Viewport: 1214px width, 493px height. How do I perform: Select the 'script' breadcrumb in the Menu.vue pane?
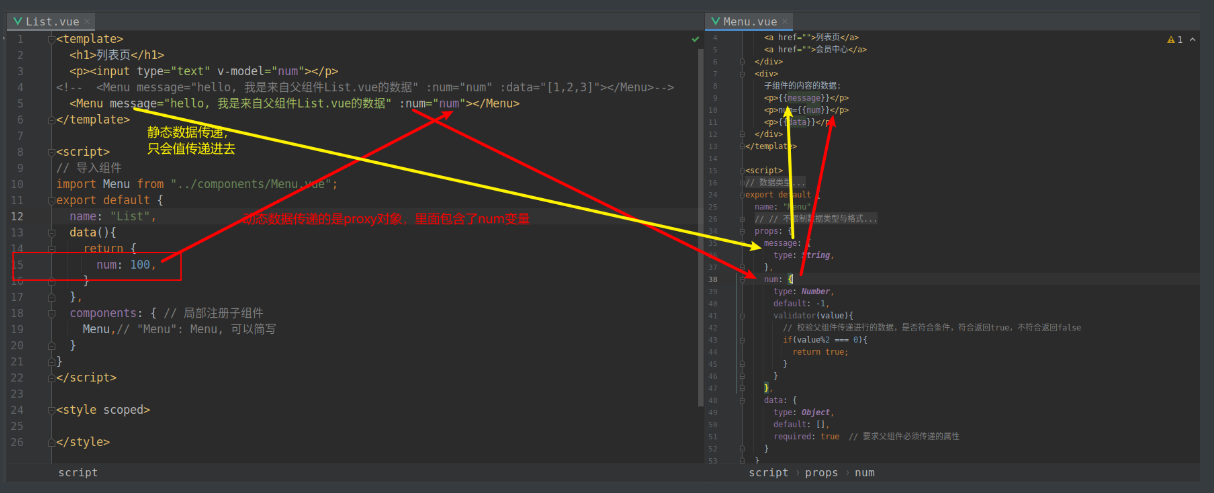pyautogui.click(x=768, y=472)
